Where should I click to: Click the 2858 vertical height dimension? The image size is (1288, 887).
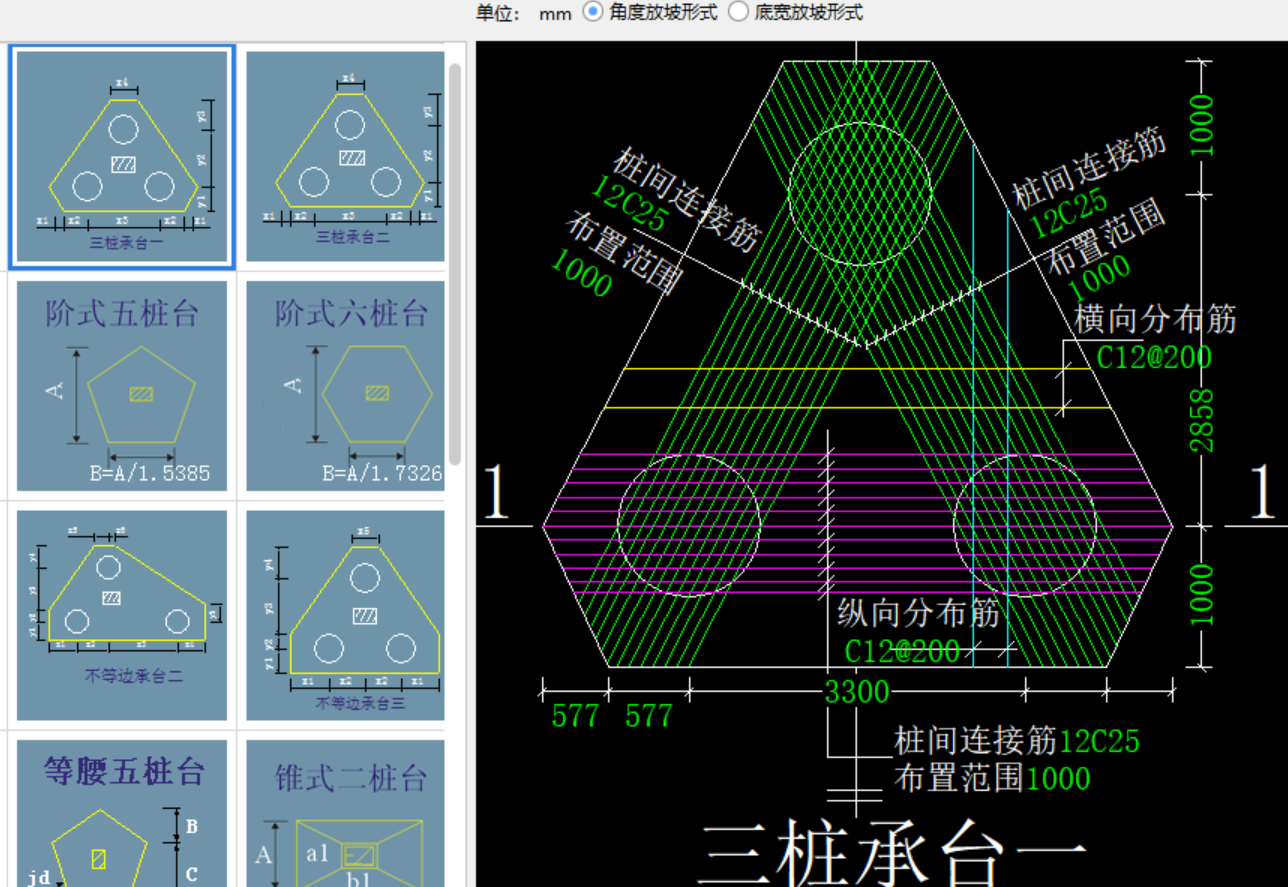[1201, 420]
